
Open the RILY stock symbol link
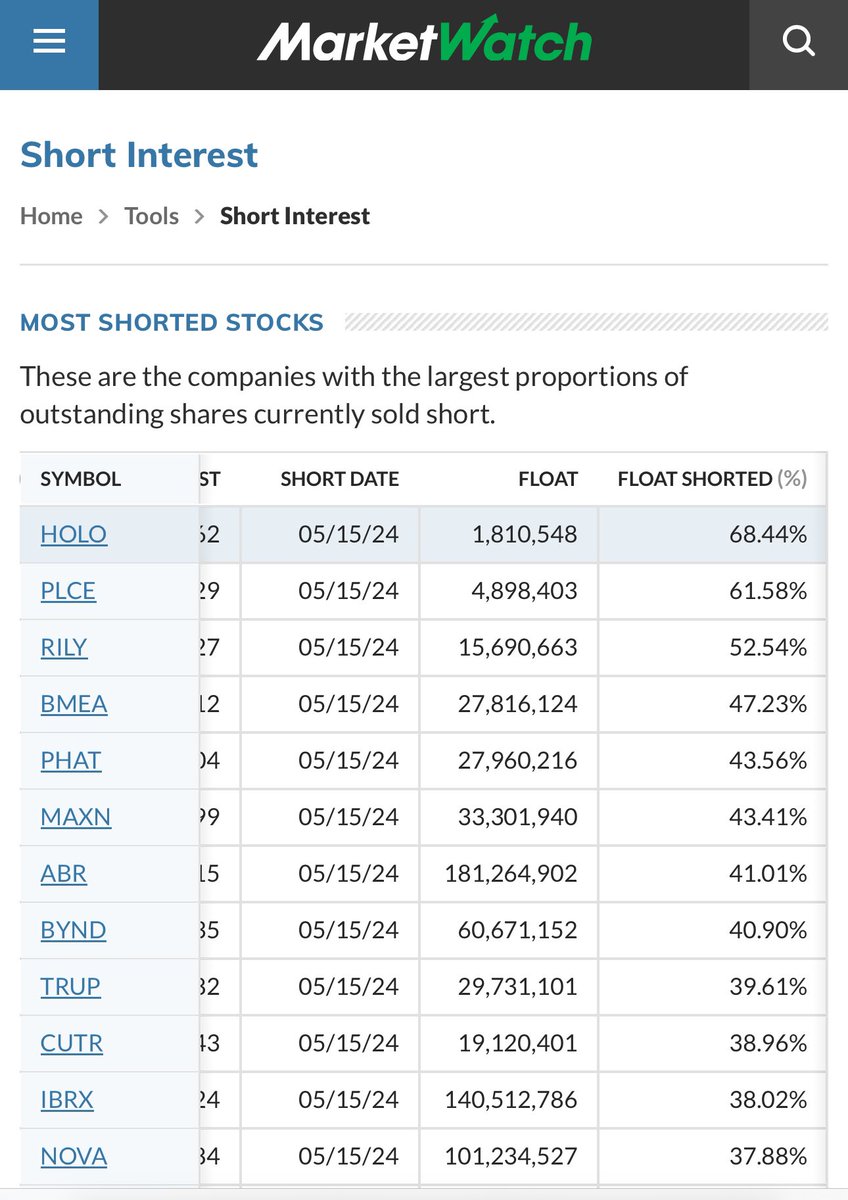[x=64, y=647]
